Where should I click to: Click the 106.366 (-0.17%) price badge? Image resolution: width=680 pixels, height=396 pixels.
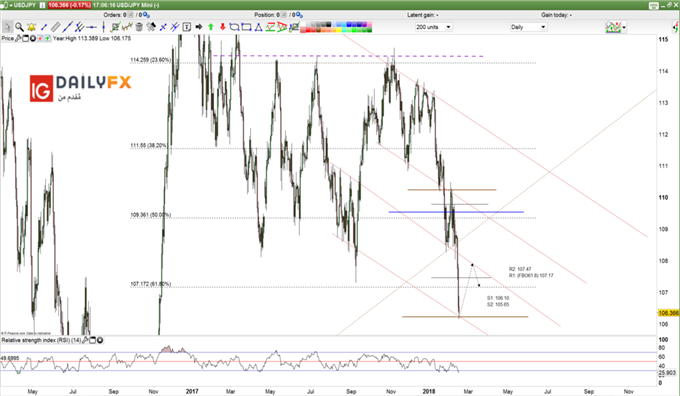[69, 5]
